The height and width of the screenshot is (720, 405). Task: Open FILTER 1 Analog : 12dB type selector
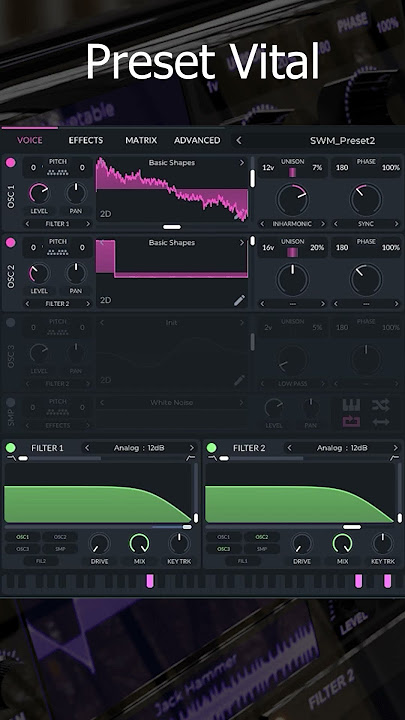[x=139, y=448]
